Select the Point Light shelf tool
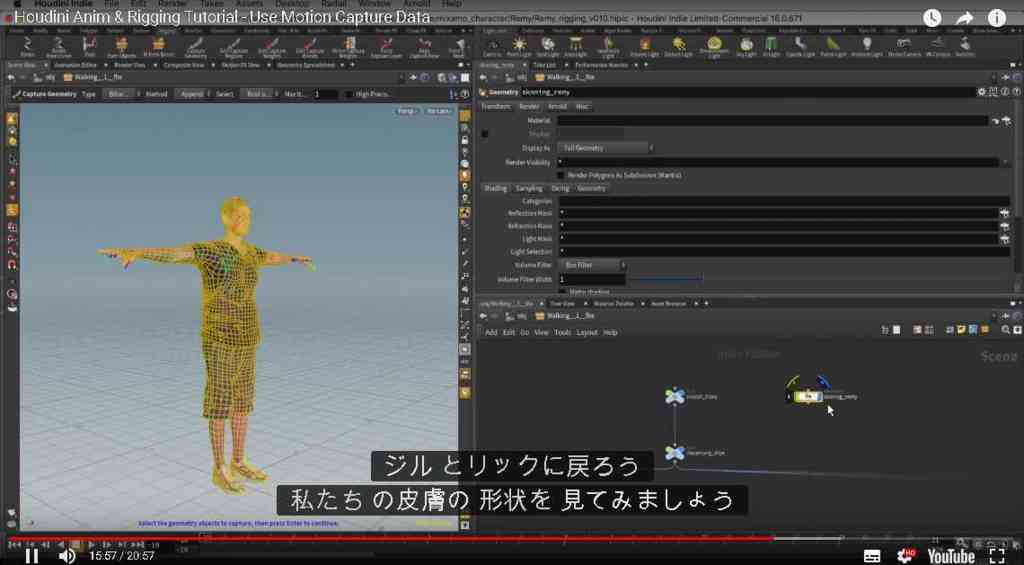This screenshot has height=565, width=1024. (x=519, y=47)
